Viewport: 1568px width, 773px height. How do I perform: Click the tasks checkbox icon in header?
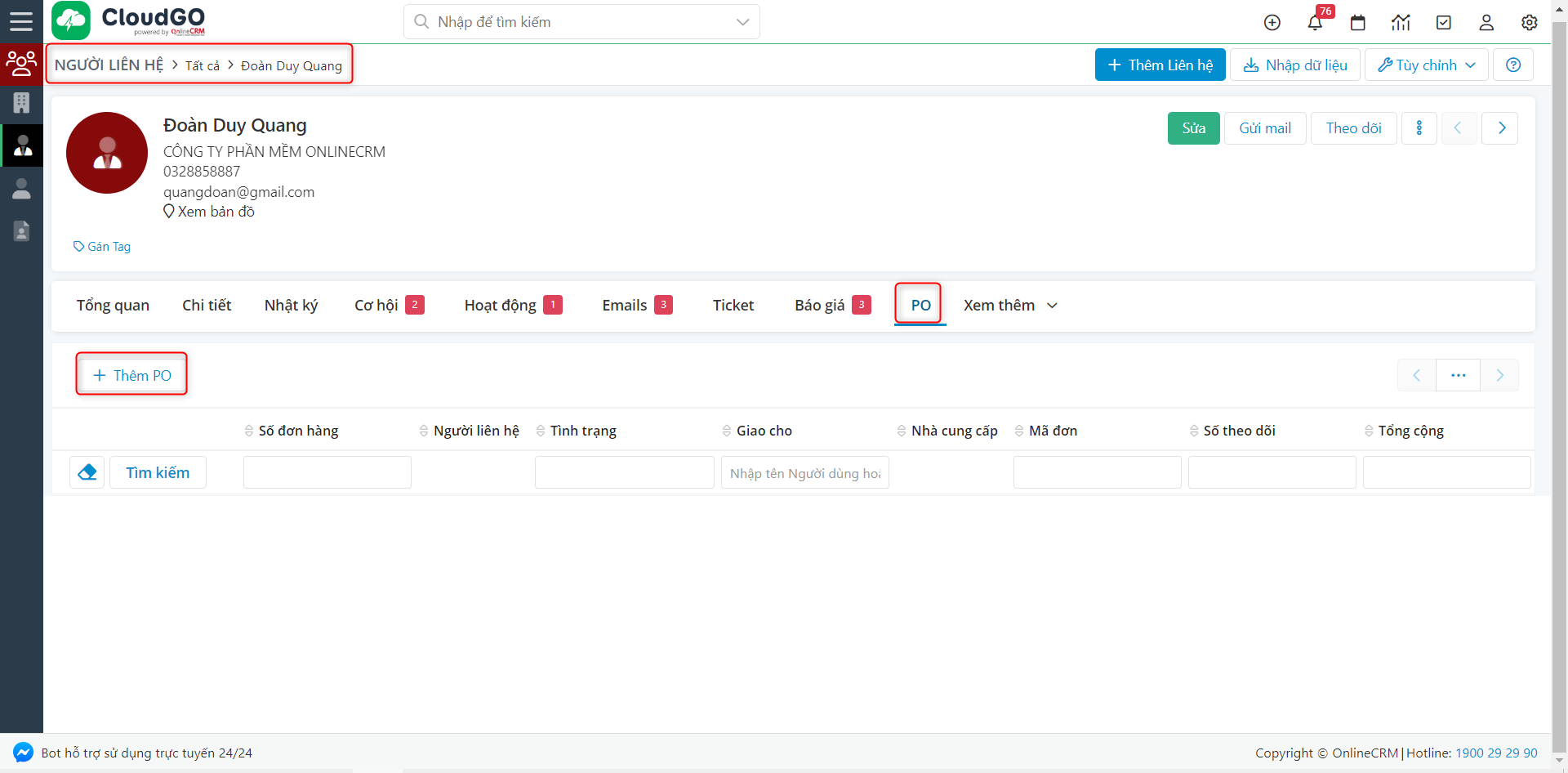coord(1444,22)
